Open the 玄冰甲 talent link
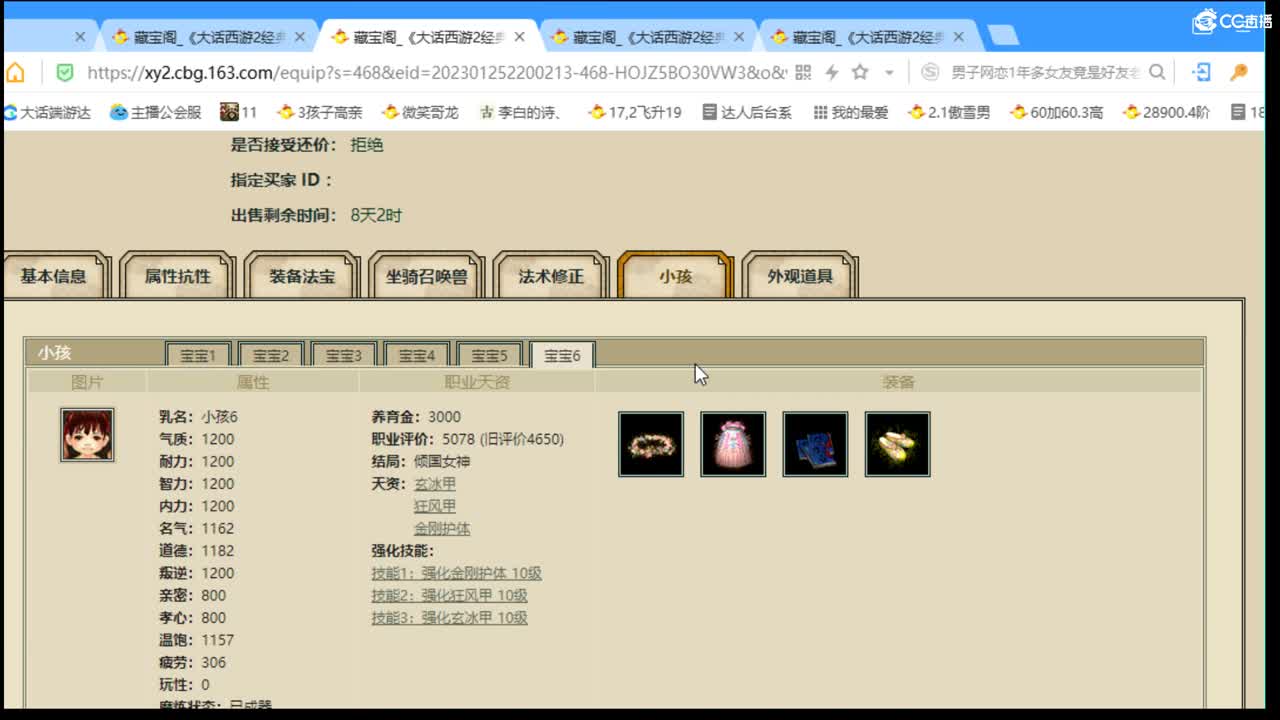The height and width of the screenshot is (720, 1280). click(435, 484)
